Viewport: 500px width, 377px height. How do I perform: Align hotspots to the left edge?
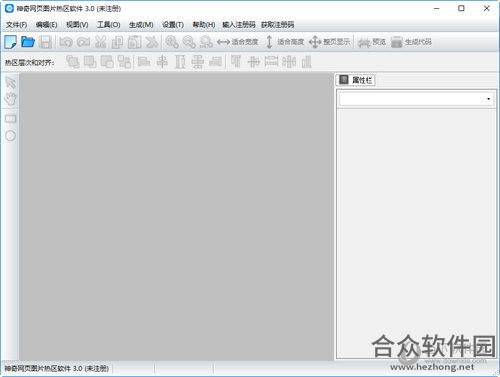tap(144, 62)
